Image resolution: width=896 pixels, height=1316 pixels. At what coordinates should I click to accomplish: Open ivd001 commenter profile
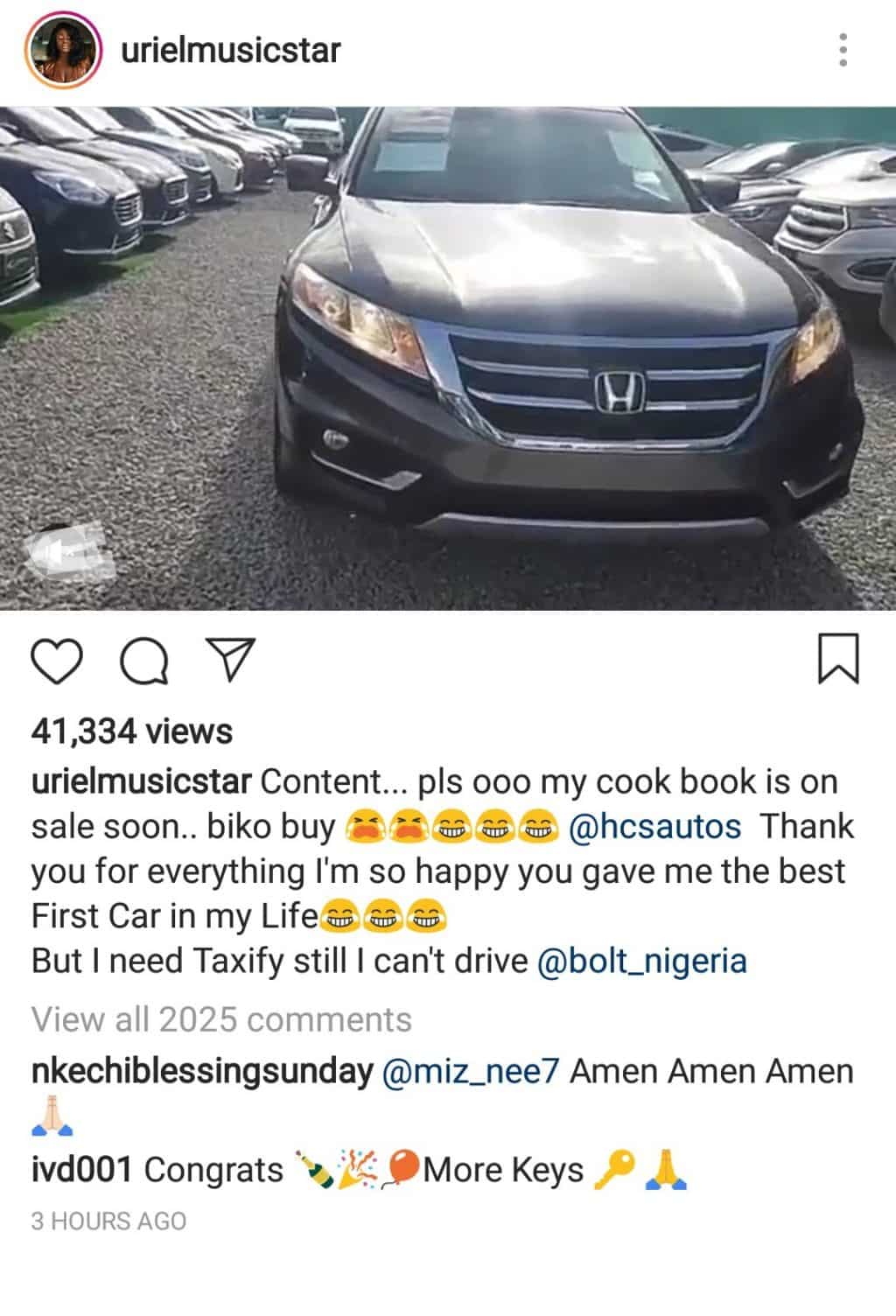[81, 1170]
